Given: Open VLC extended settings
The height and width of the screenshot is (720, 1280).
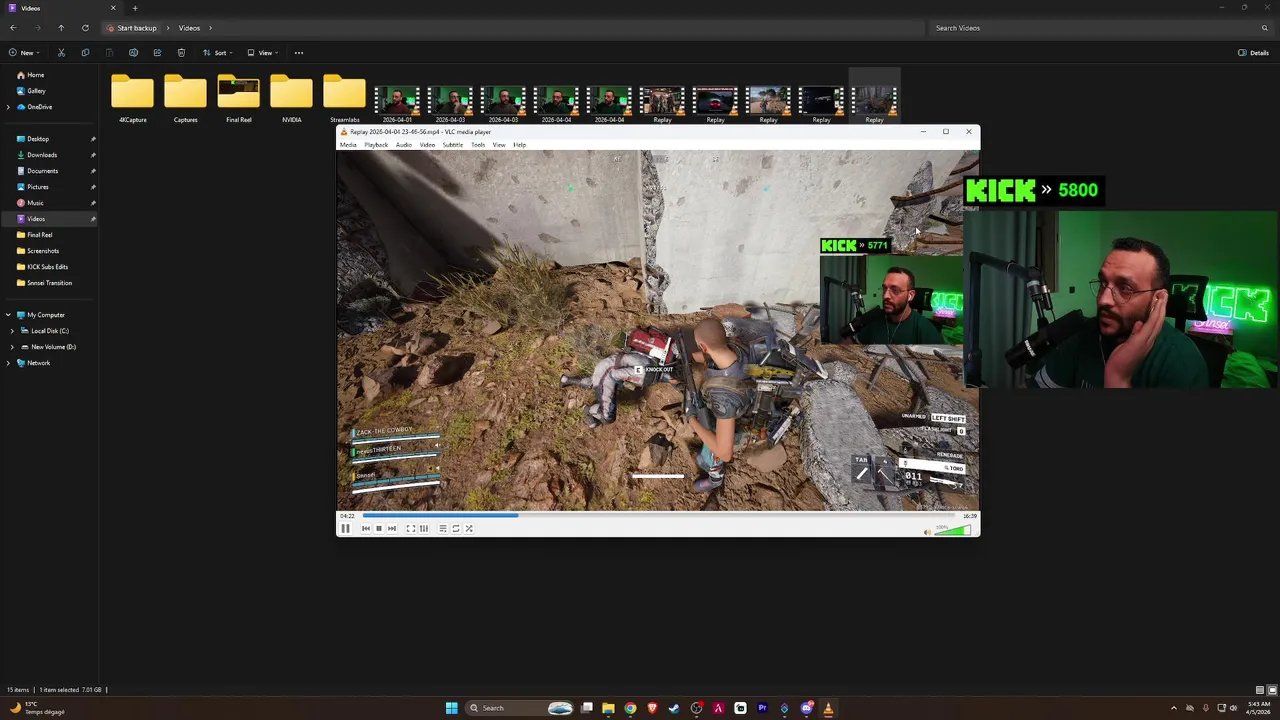Looking at the screenshot, I should (x=423, y=528).
